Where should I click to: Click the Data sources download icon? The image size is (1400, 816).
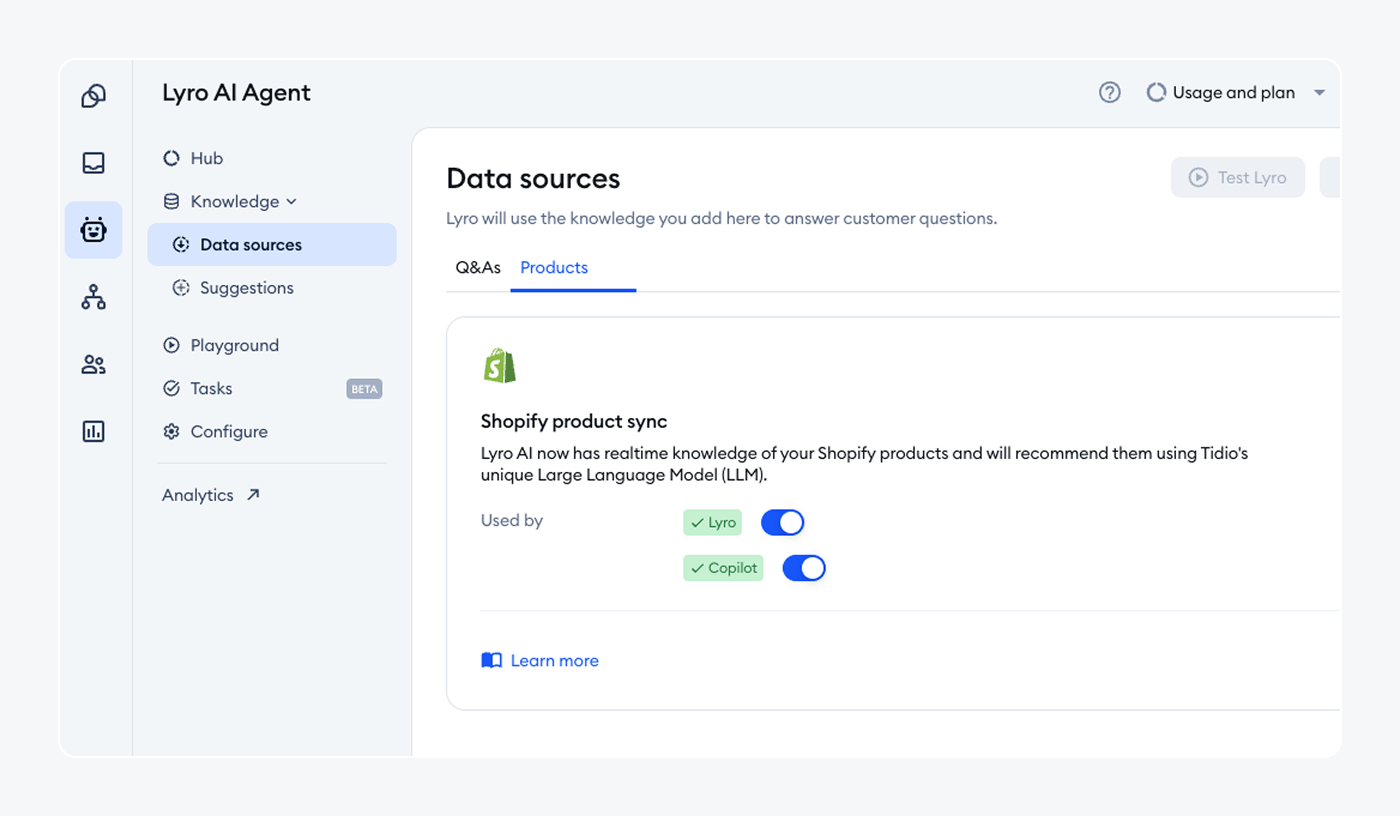pos(181,244)
